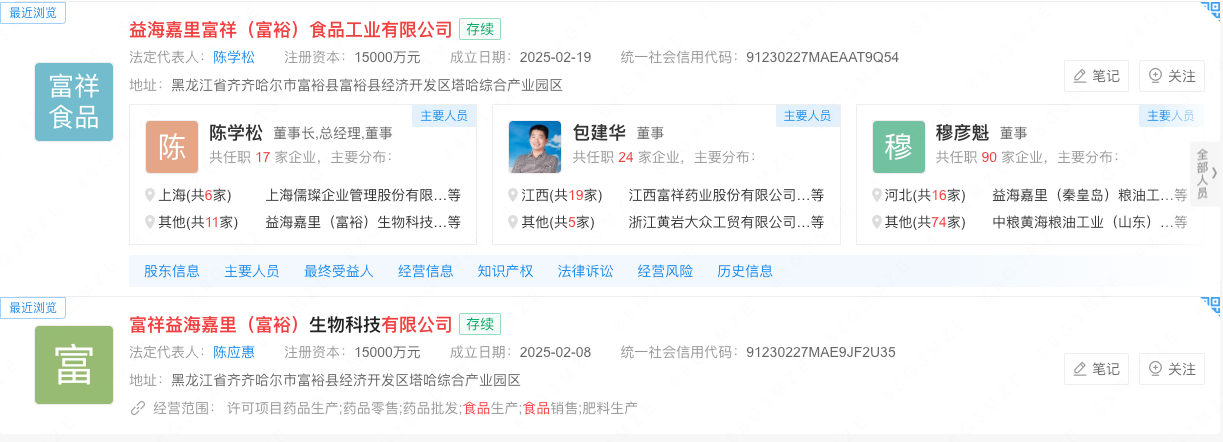Viewport: 1223px width, 442px height.
Task: Click link icon beside 经营范围
Action: (138, 408)
